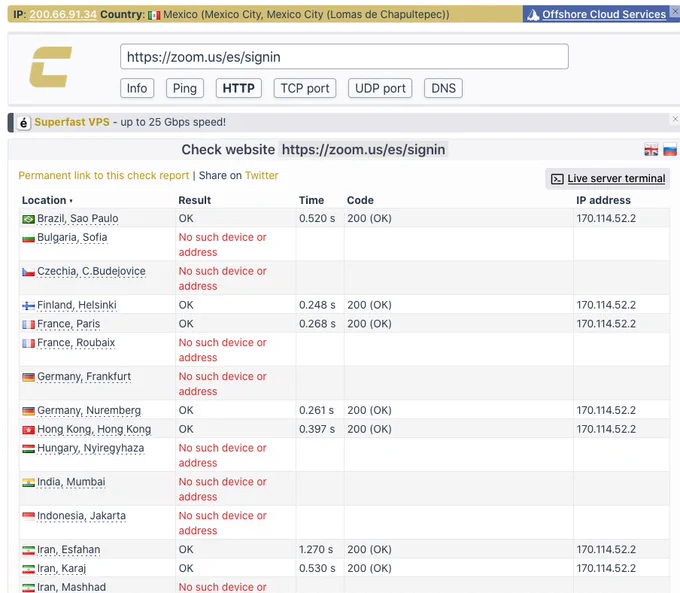
Task: Switch report to Russian flag
Action: pos(670,150)
